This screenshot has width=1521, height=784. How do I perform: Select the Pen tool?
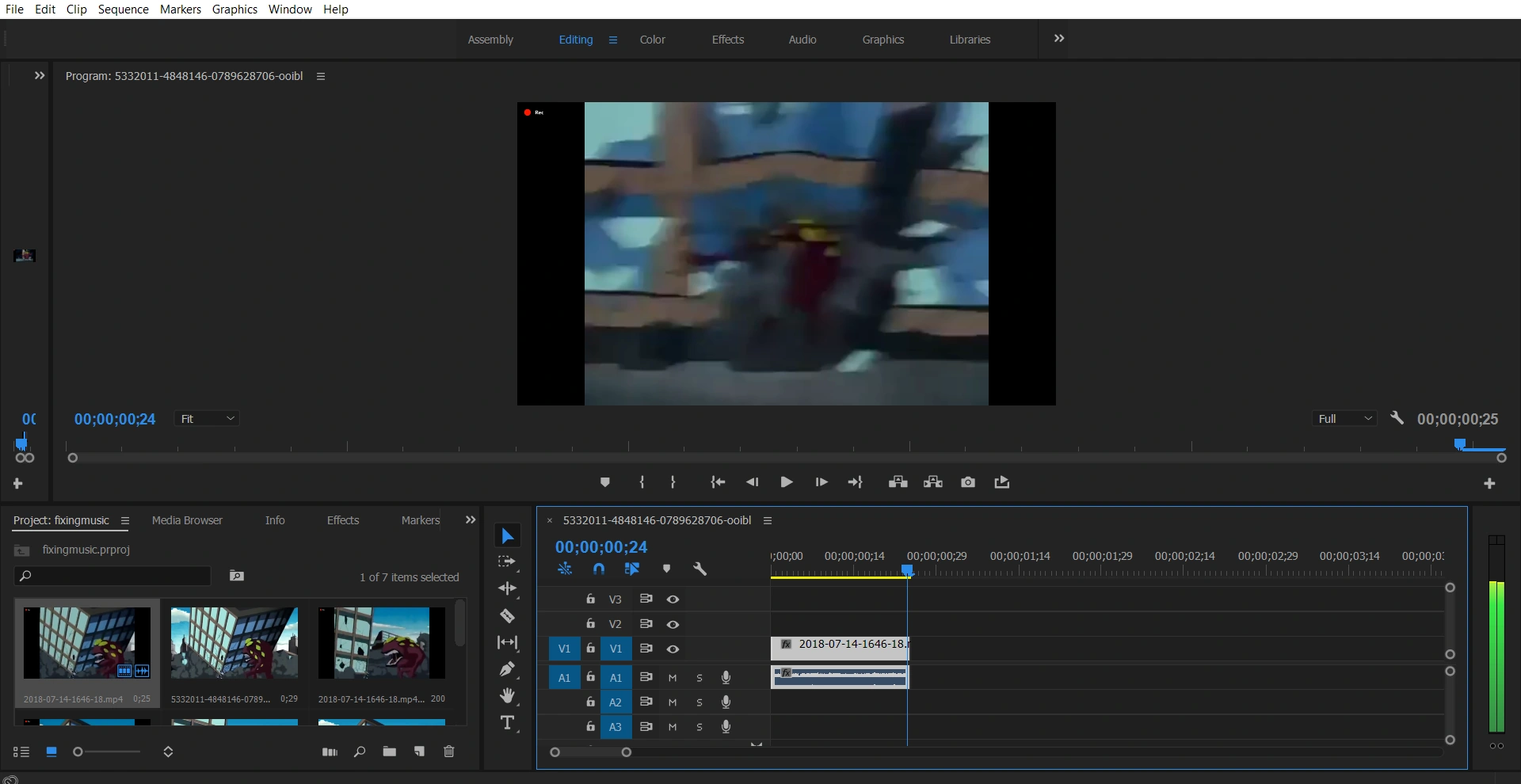[x=507, y=669]
